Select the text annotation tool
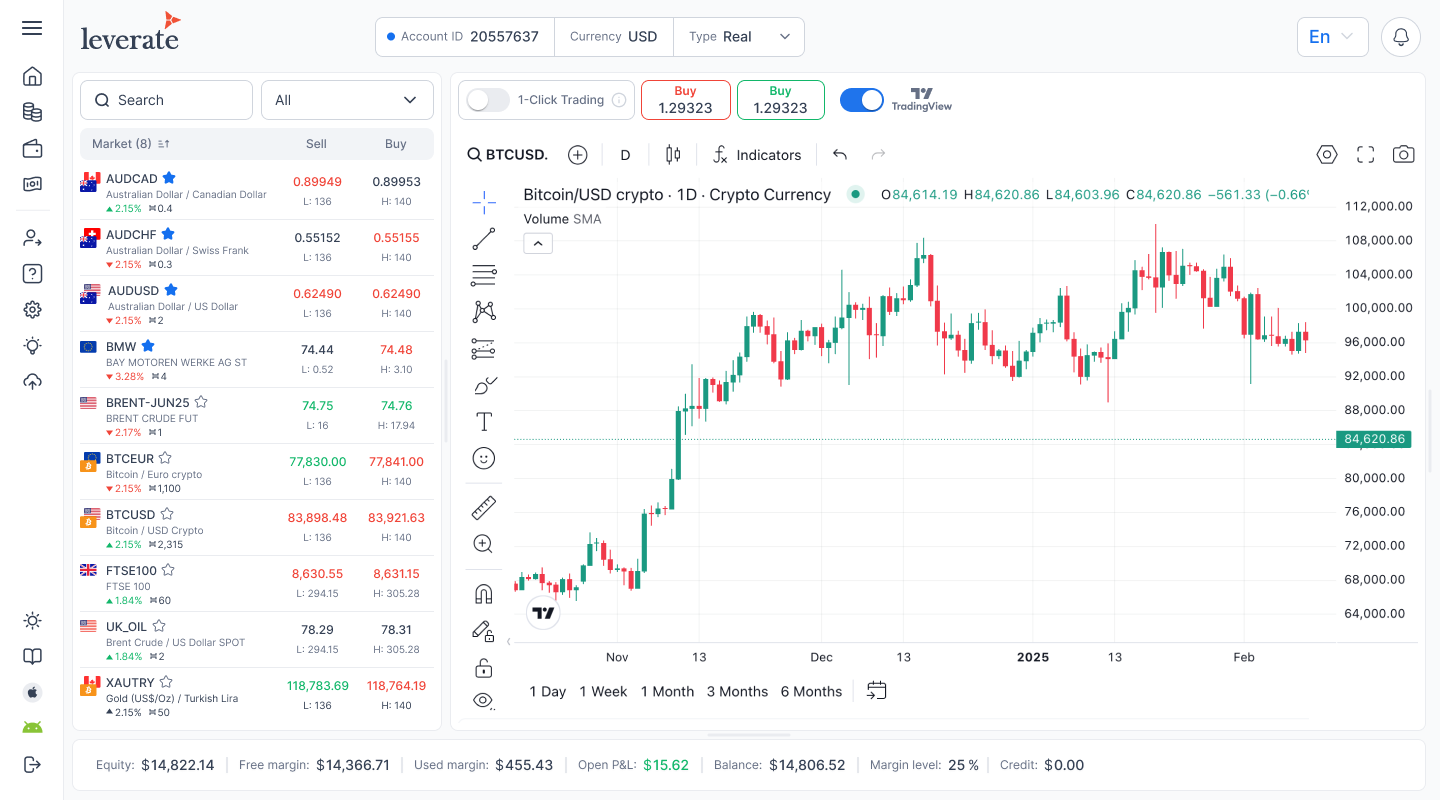The image size is (1440, 800). tap(484, 421)
